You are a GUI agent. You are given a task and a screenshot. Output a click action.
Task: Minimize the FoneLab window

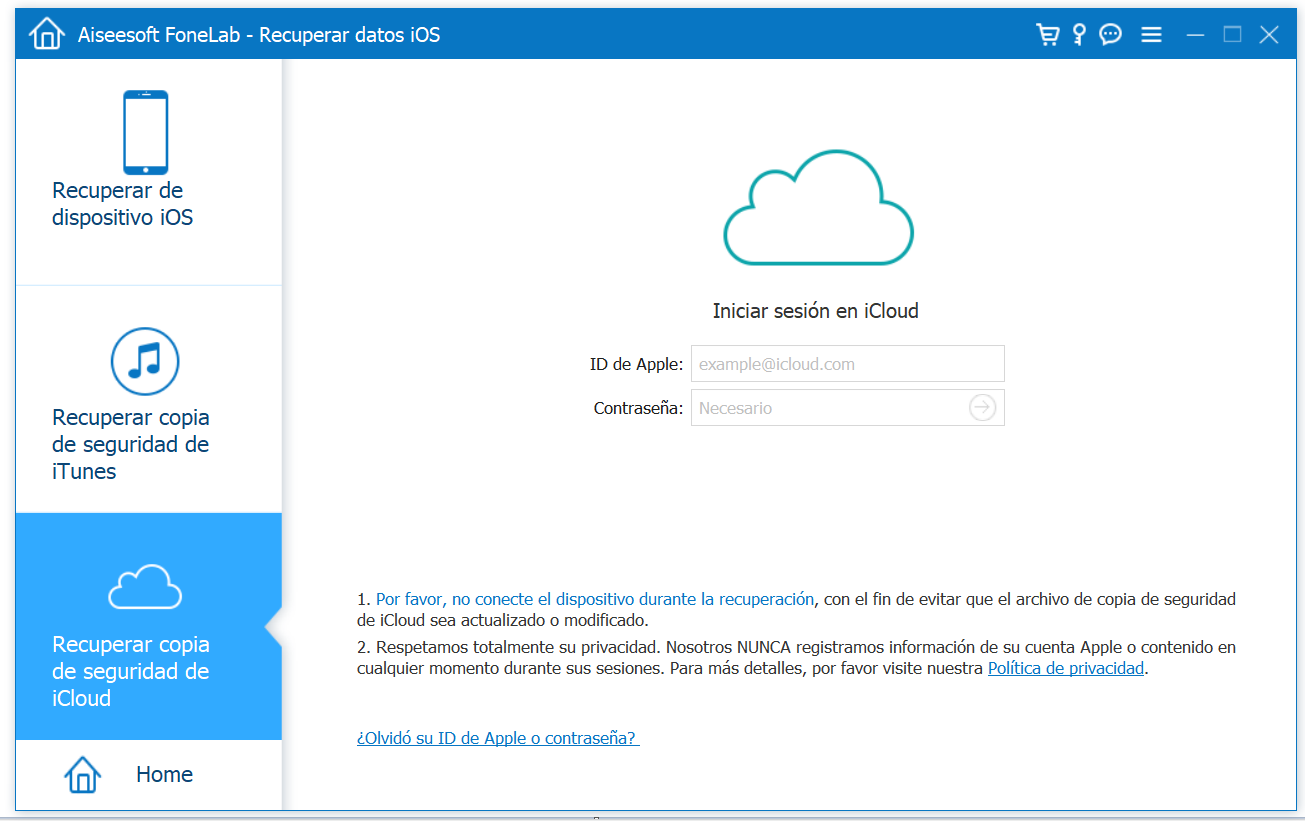point(1196,35)
